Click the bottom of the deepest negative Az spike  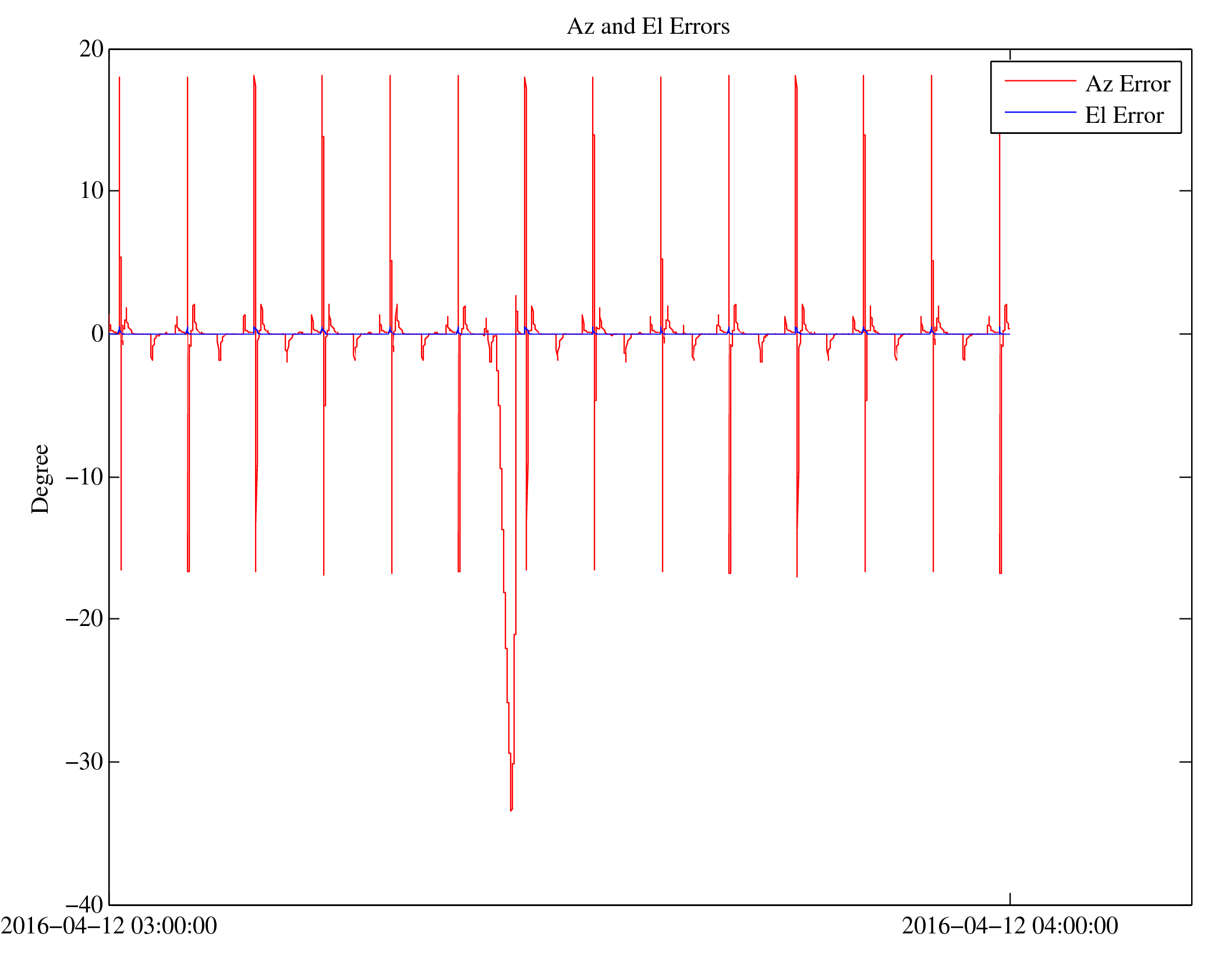coord(511,810)
